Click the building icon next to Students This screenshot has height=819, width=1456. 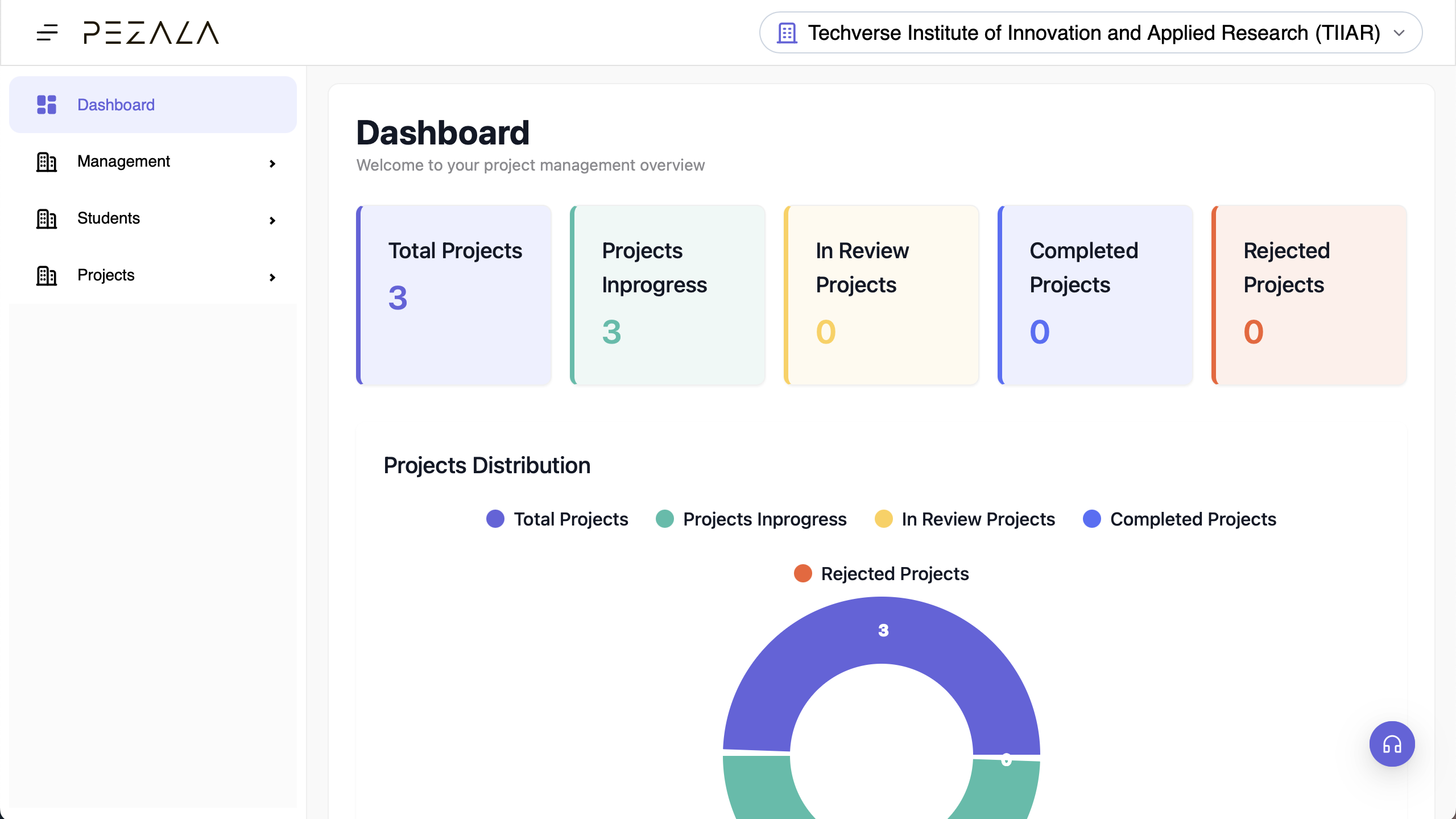pyautogui.click(x=45, y=218)
